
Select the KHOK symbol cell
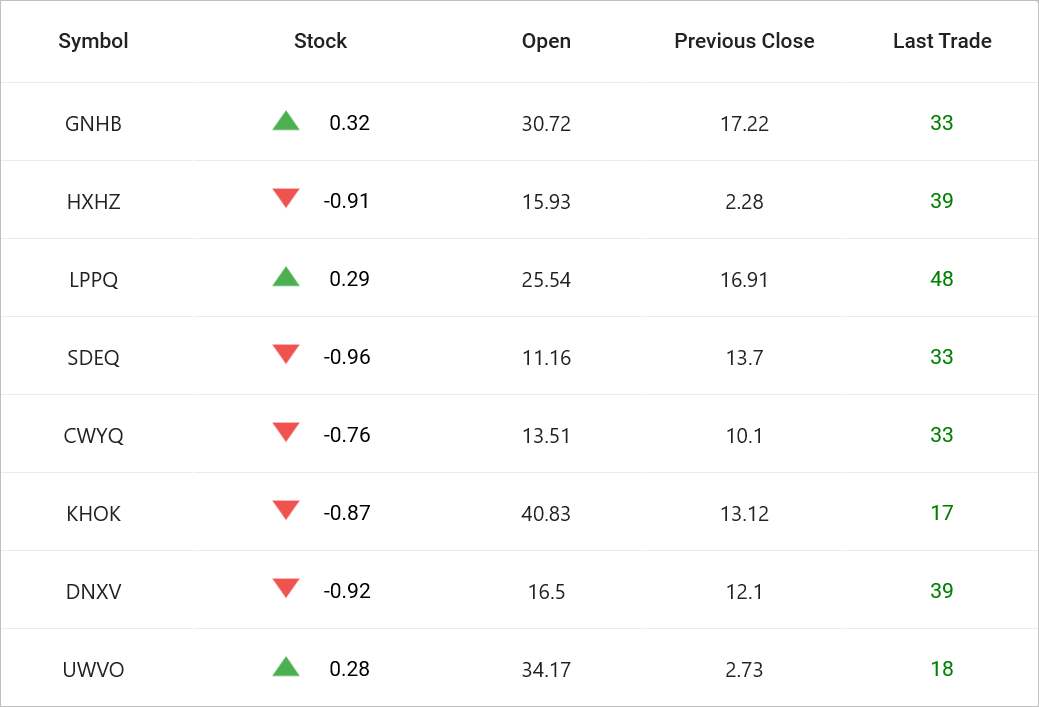pyautogui.click(x=94, y=514)
